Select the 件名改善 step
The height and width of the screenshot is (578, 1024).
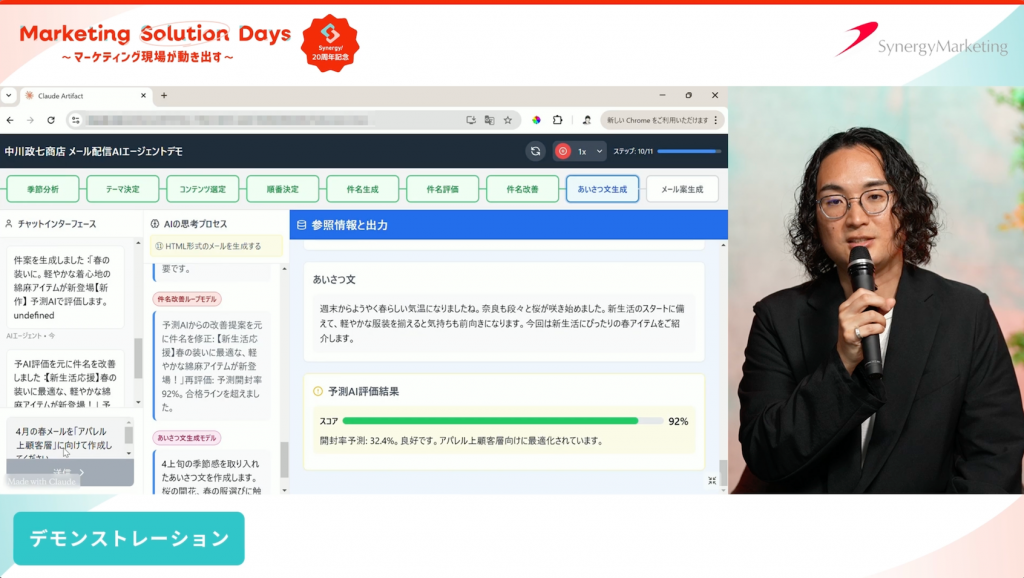coord(522,189)
